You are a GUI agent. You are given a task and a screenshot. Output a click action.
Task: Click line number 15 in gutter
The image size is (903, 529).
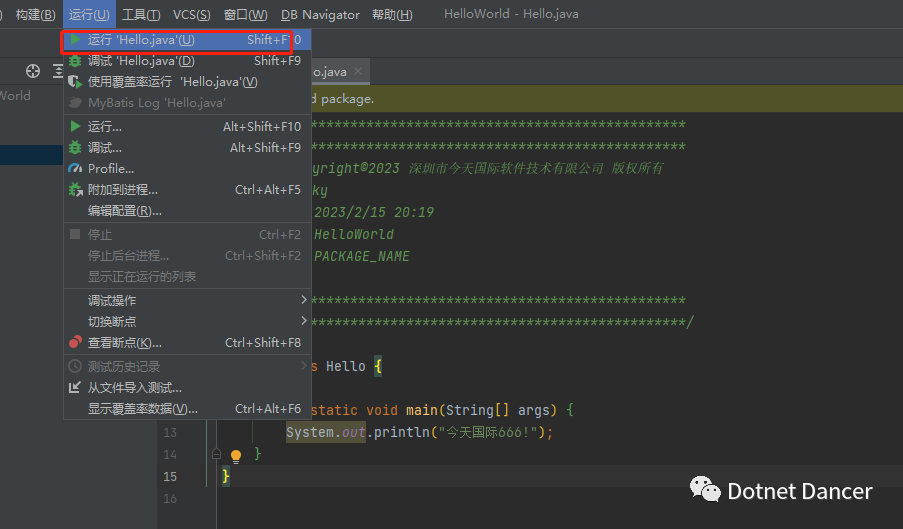pyautogui.click(x=170, y=477)
